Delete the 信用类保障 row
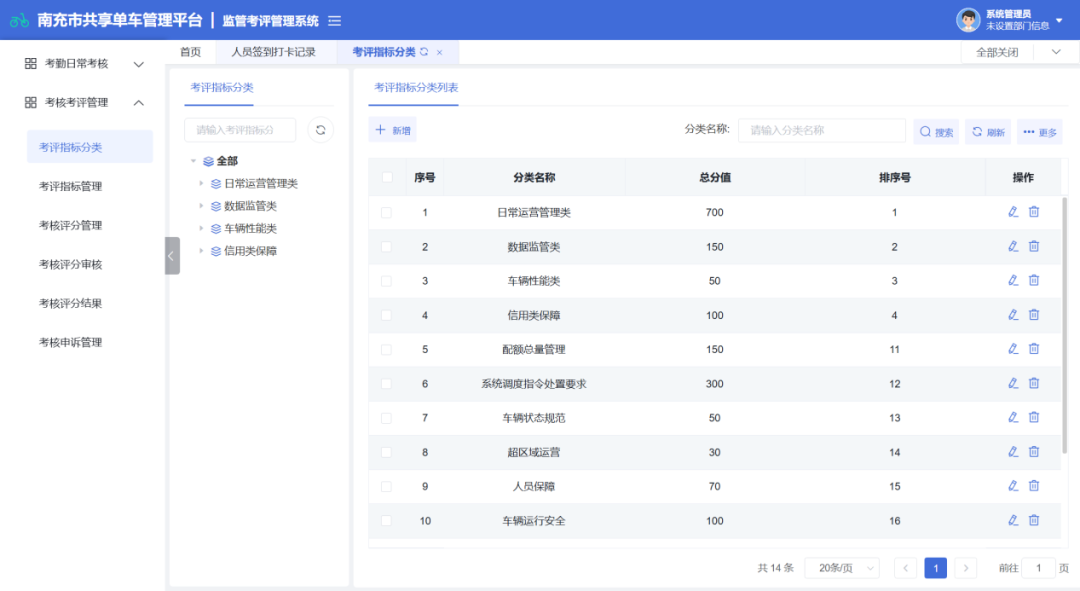1080x591 pixels. pyautogui.click(x=1034, y=315)
